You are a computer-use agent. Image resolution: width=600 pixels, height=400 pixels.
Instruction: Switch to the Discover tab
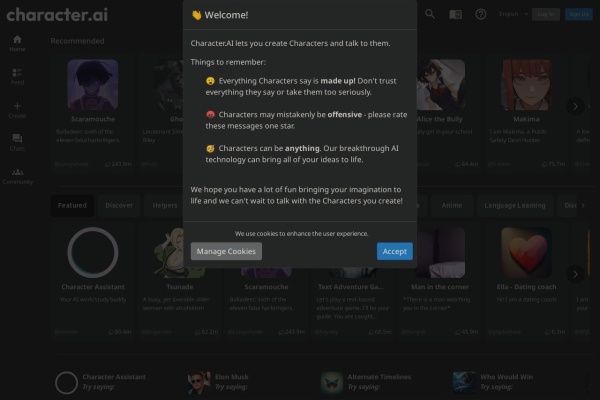[x=119, y=205]
